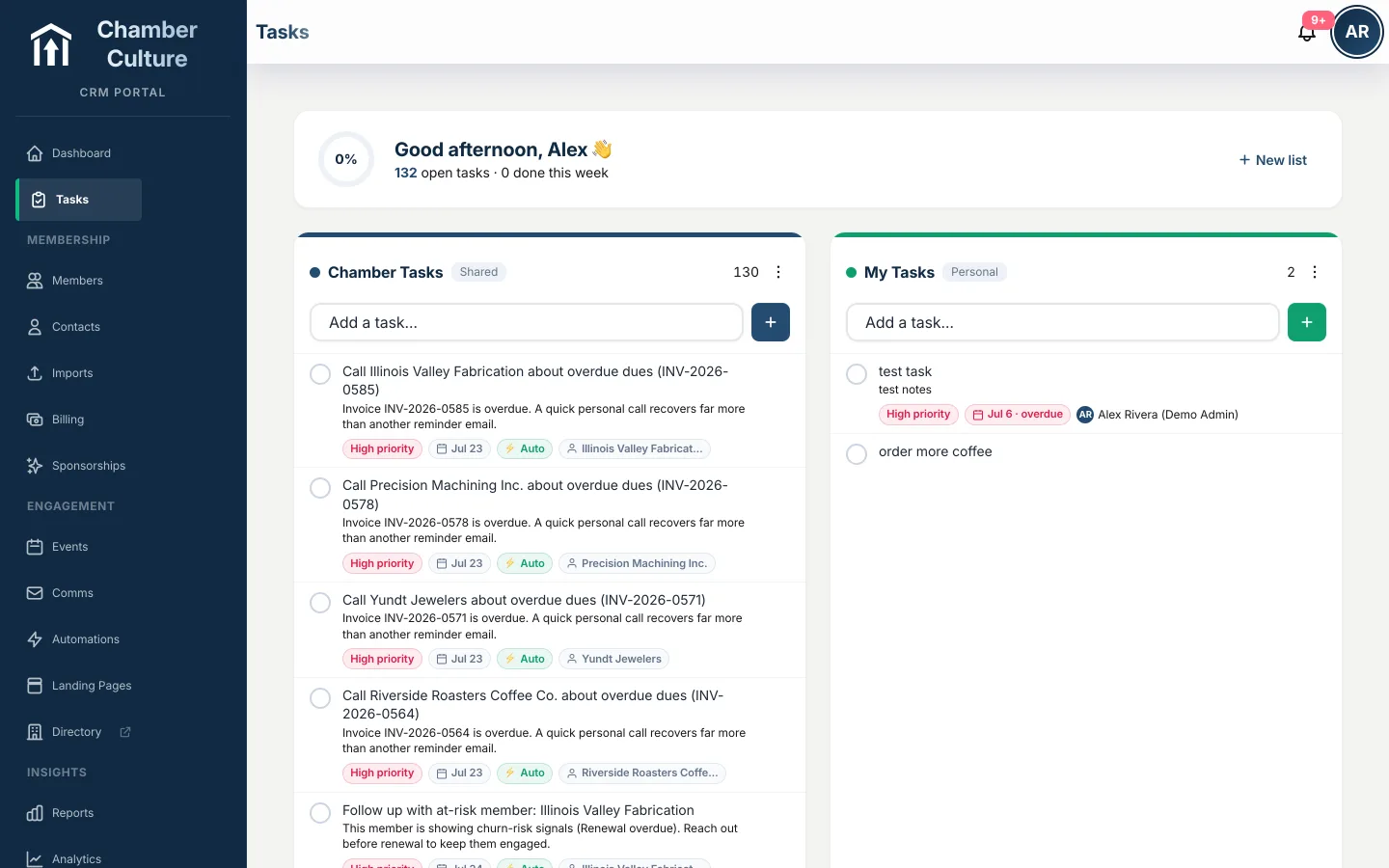
Task: Click the Automations lightning icon
Action: coord(35,639)
